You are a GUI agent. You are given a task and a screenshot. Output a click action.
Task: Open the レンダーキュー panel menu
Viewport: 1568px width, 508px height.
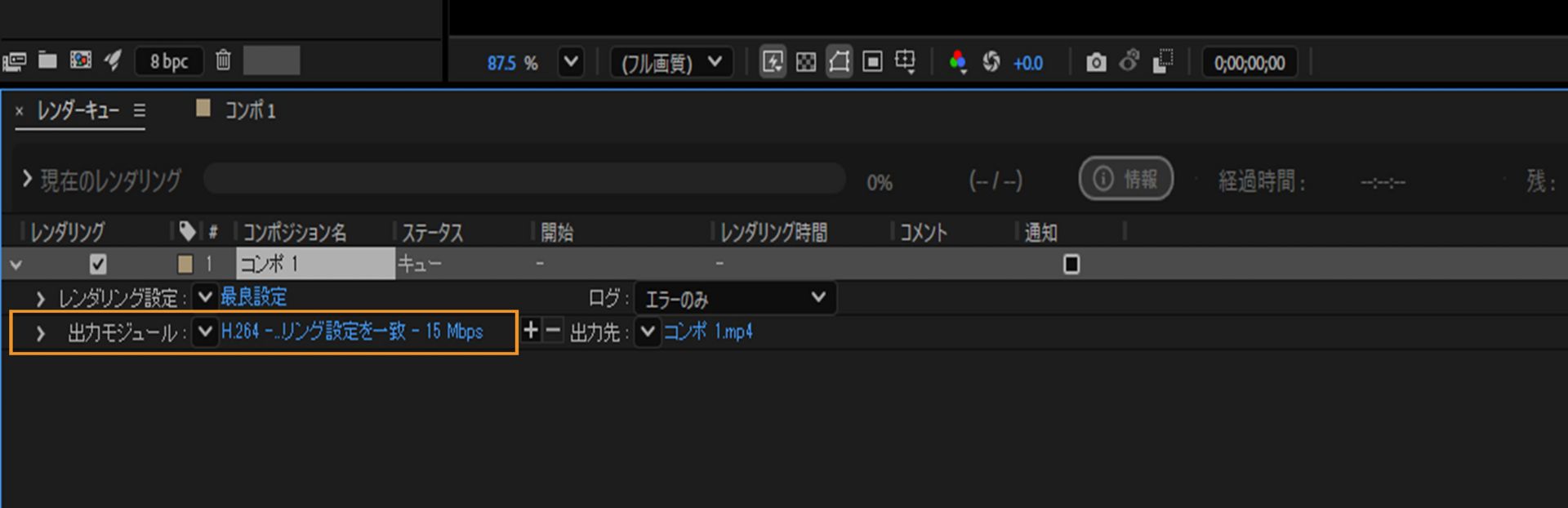(140, 110)
